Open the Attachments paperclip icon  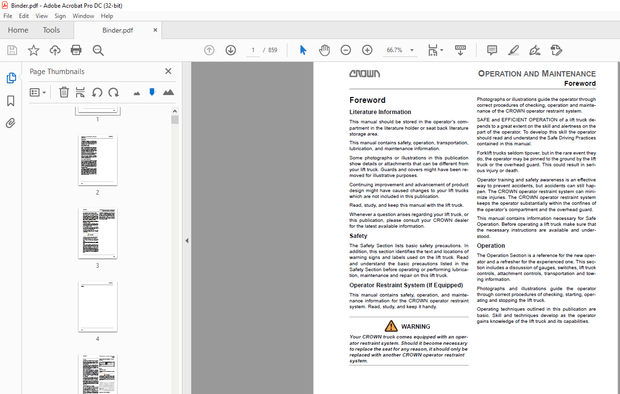point(11,123)
